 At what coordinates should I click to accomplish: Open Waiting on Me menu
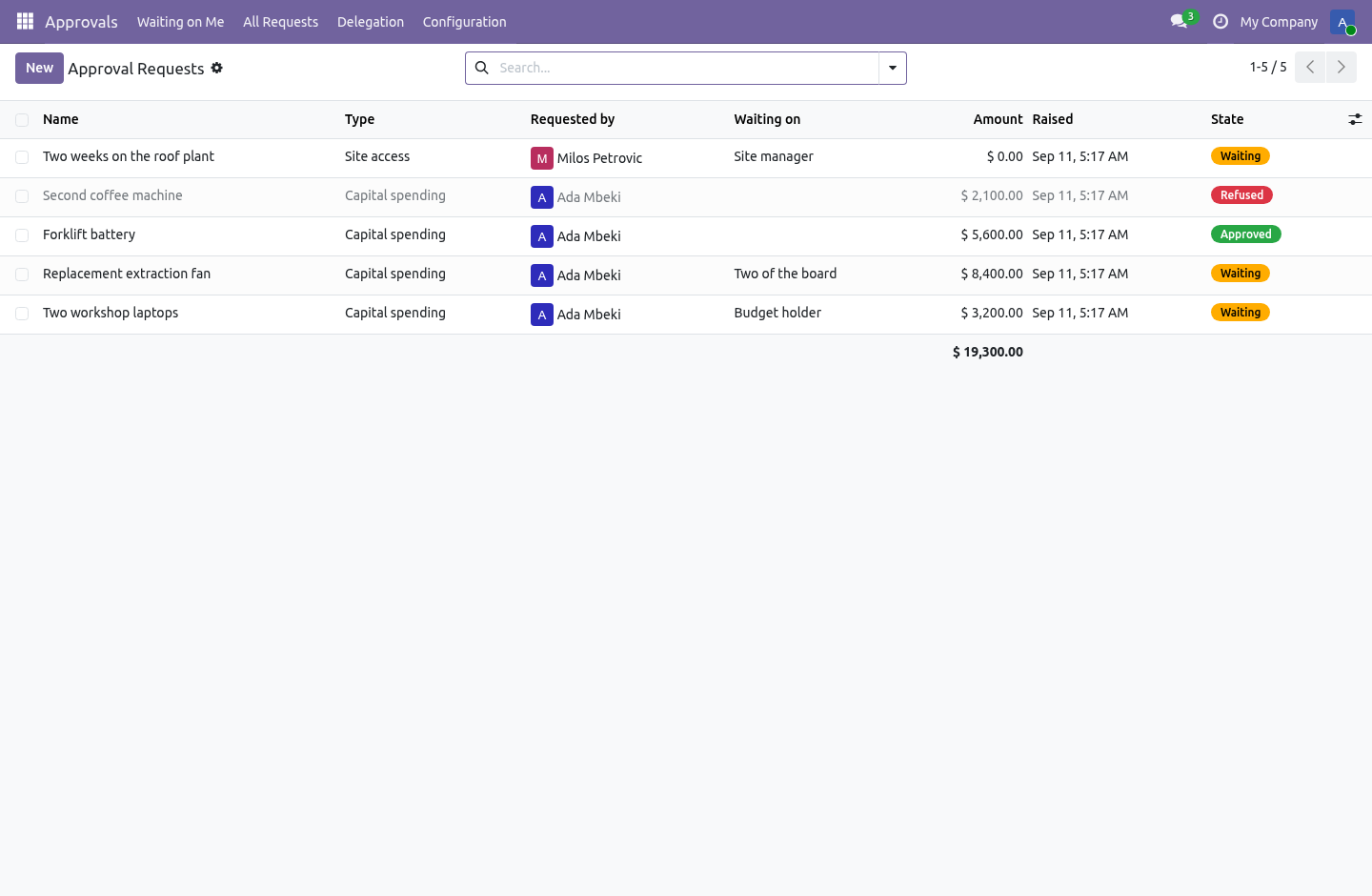click(x=180, y=22)
